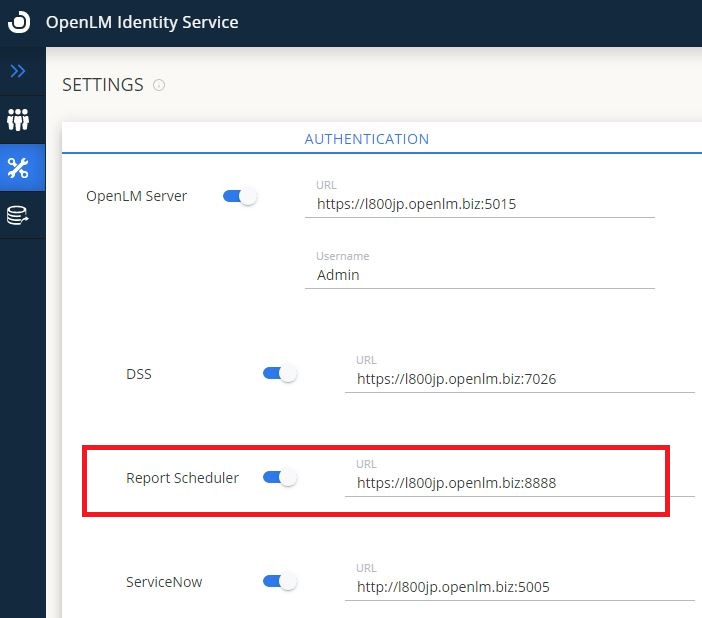This screenshot has height=618, width=702.
Task: Expand the sidebar with double-chevron
Action: pos(18,71)
